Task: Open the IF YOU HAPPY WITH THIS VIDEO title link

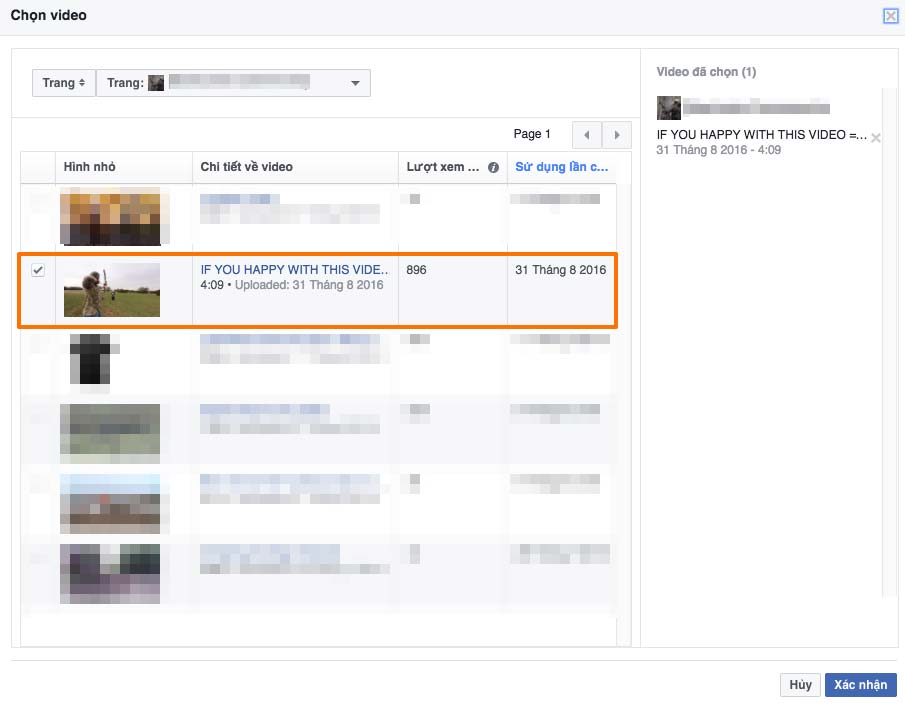Action: click(x=294, y=269)
